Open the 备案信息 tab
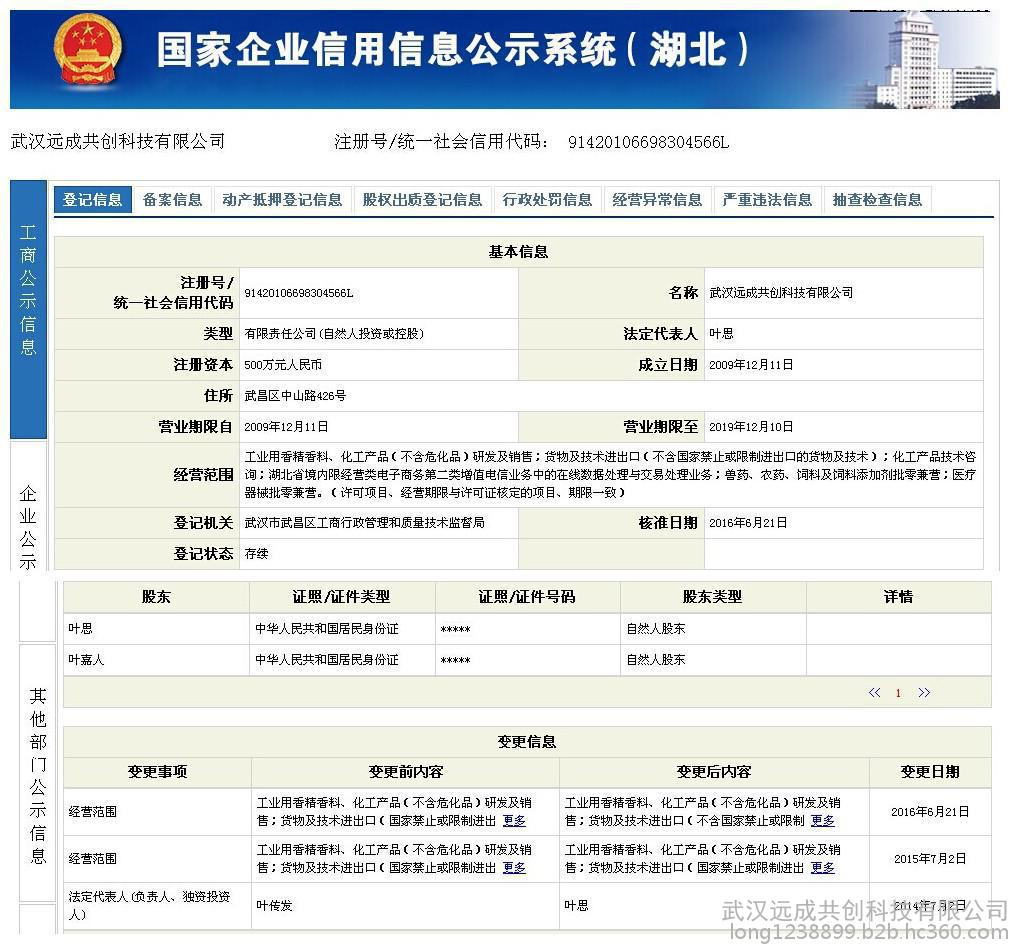 172,200
